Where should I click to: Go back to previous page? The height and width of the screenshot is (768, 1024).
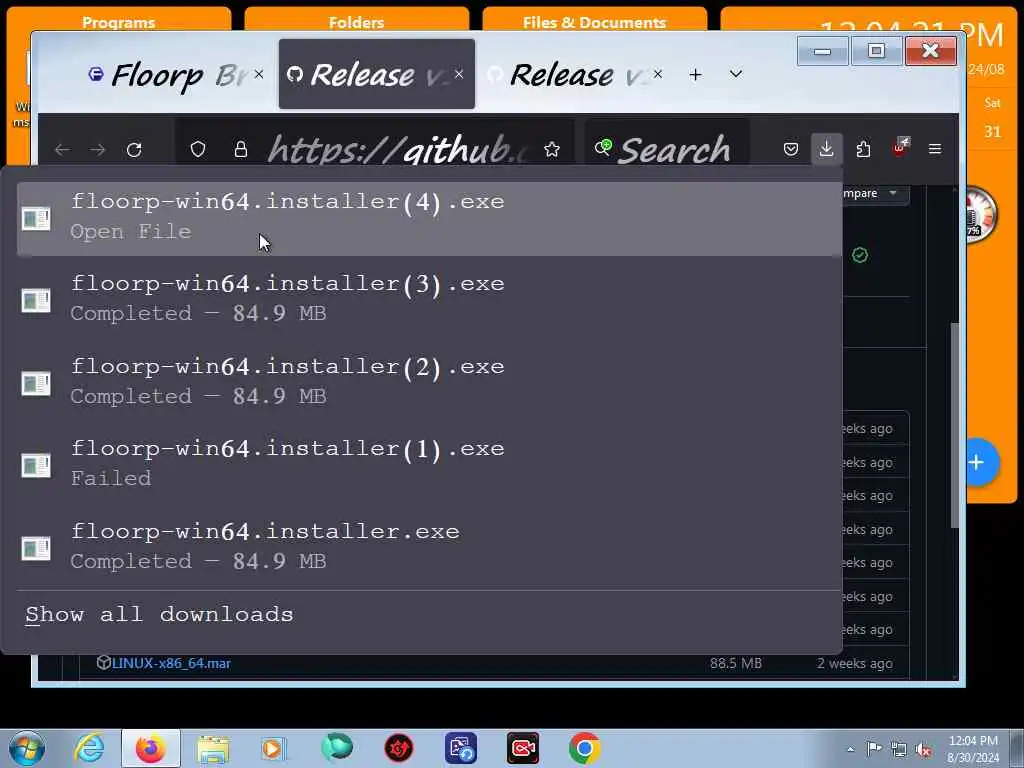tap(63, 150)
